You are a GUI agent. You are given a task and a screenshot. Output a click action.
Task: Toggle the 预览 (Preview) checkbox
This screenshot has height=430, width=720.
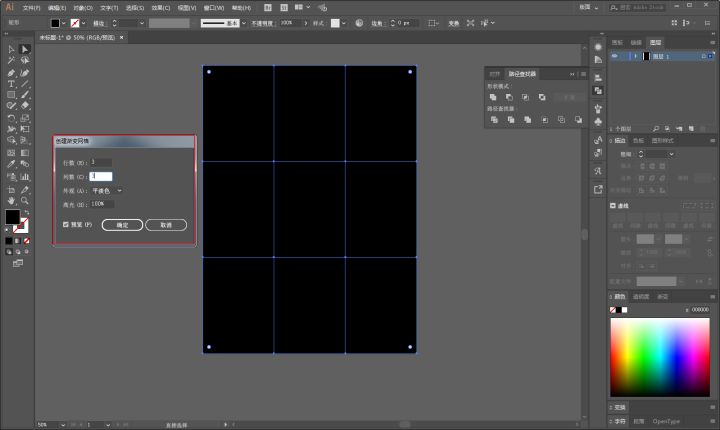[66, 225]
